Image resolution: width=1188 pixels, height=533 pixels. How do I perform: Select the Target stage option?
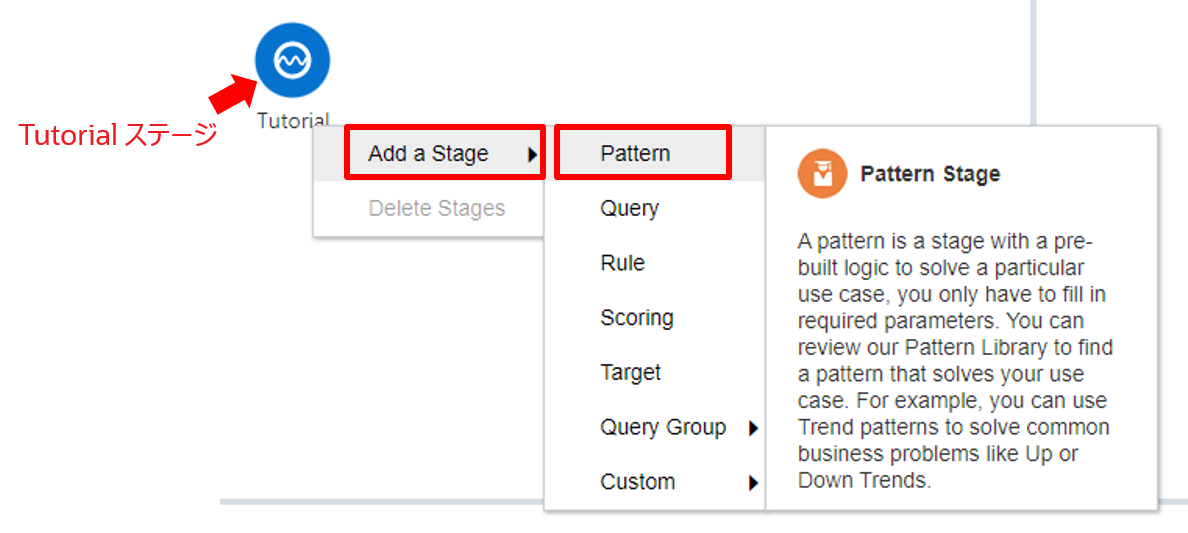pyautogui.click(x=630, y=373)
